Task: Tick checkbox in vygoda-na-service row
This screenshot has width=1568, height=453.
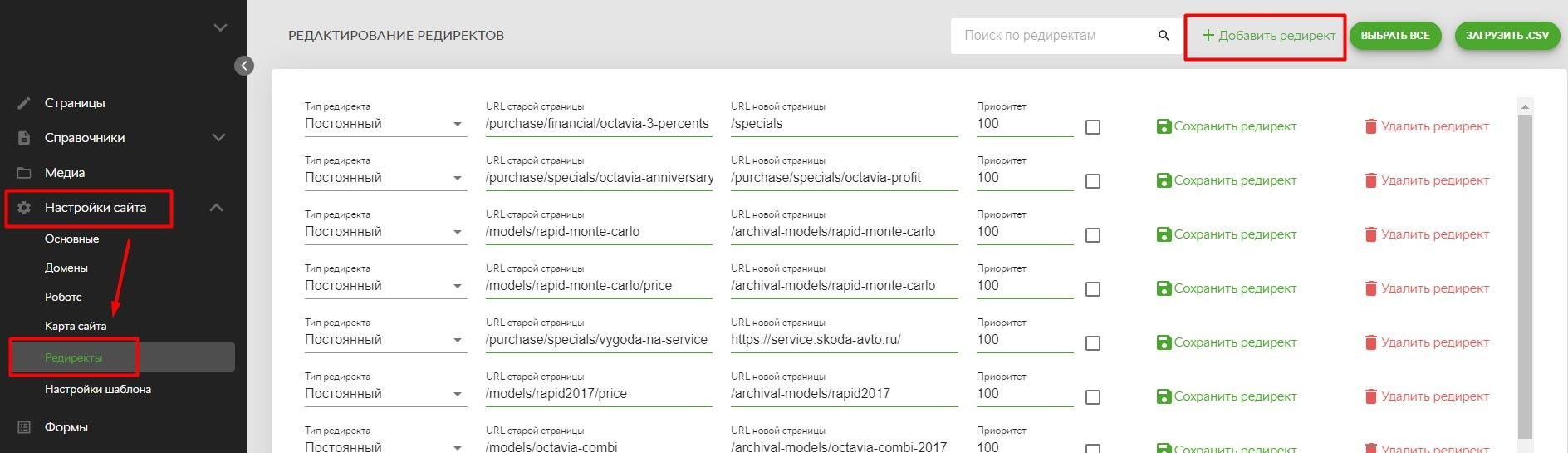Action: click(1093, 343)
